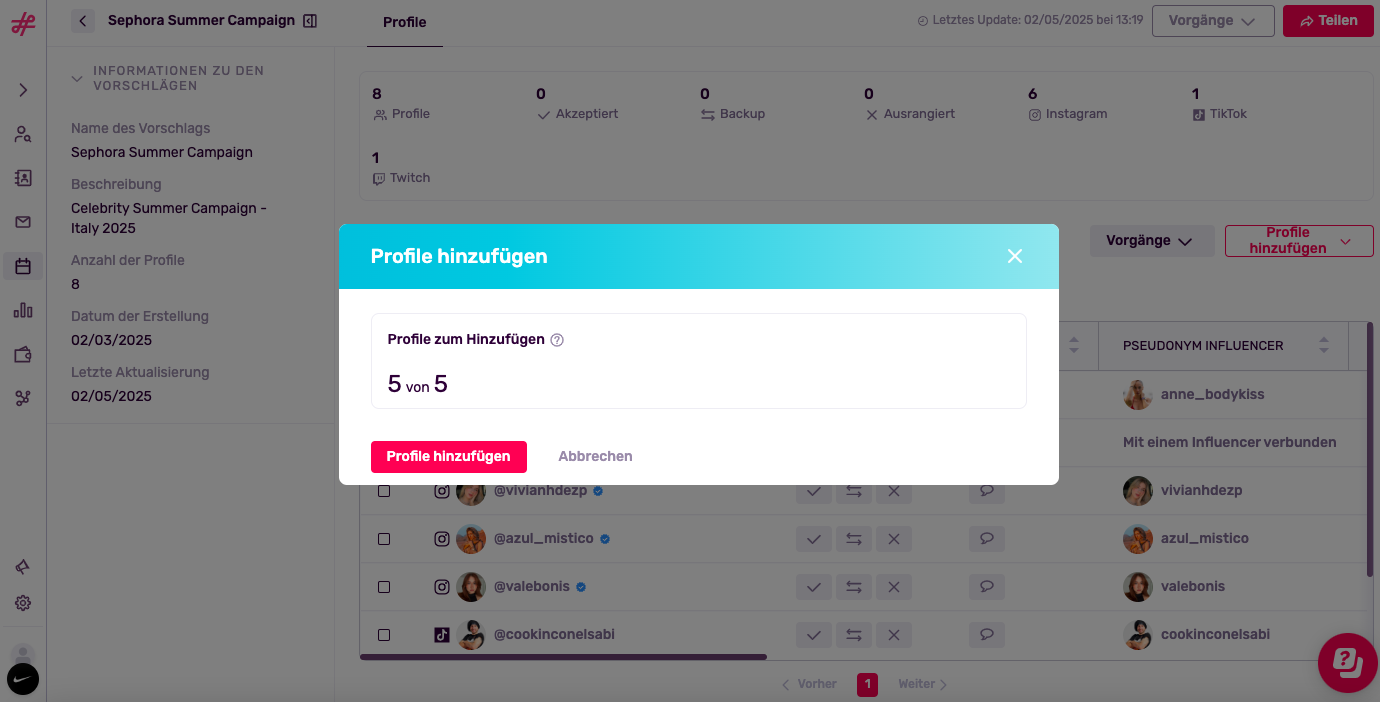Open the mail envelope sidebar icon
The image size is (1380, 702).
pyautogui.click(x=23, y=222)
